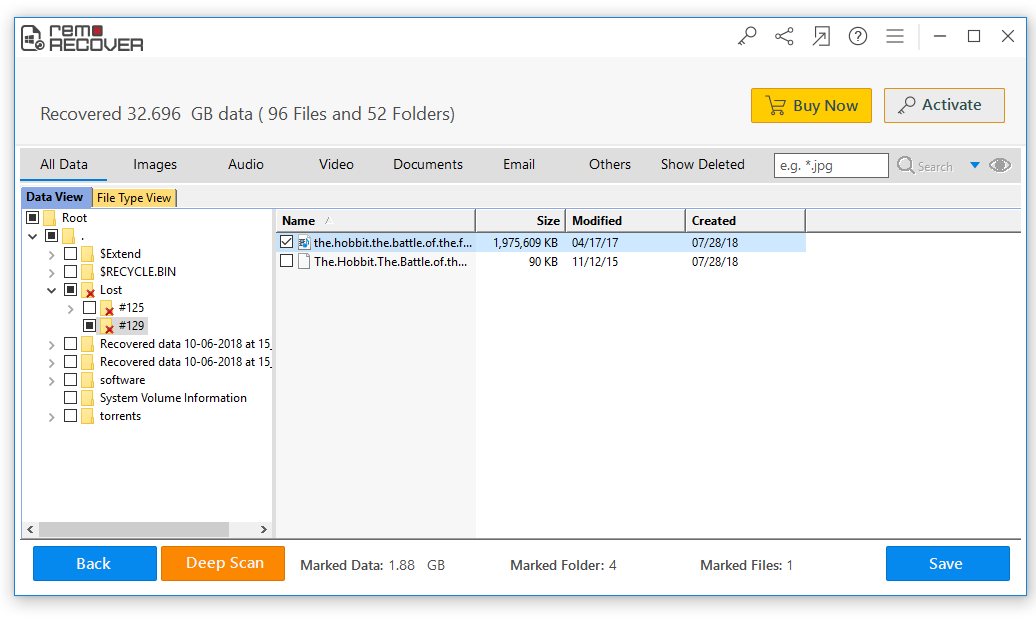The height and width of the screenshot is (620, 1036).
Task: Switch to the All Data tab
Action: click(63, 165)
